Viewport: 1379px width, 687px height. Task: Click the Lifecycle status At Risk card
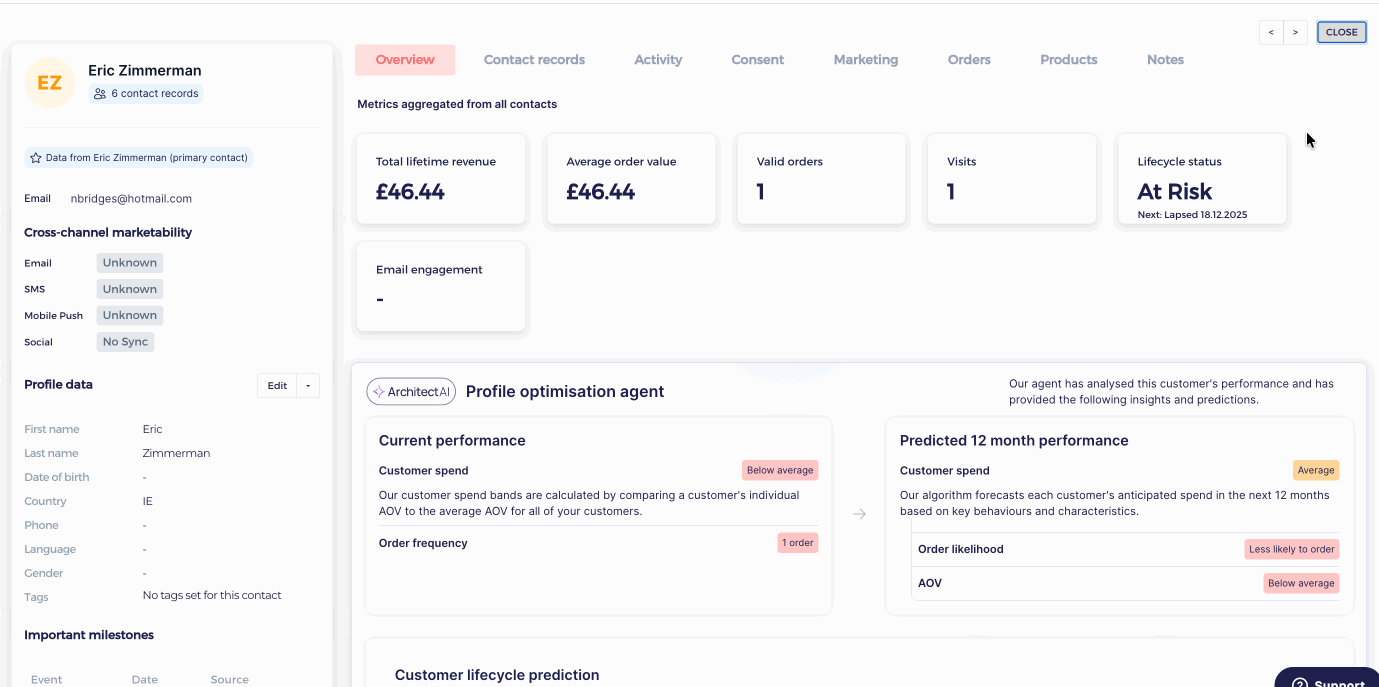(1203, 180)
